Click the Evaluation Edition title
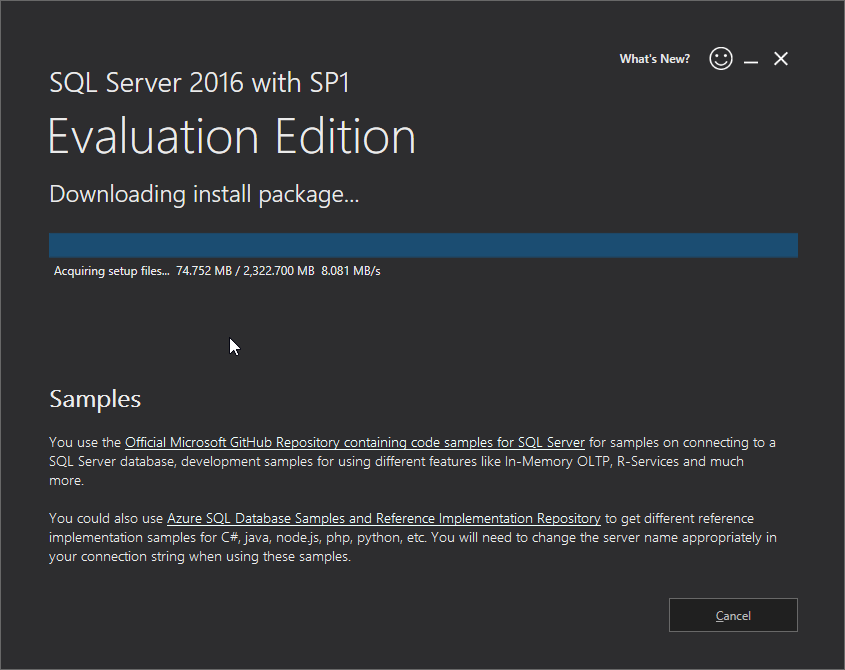Screen dimensions: 845x670 pyautogui.click(x=232, y=137)
